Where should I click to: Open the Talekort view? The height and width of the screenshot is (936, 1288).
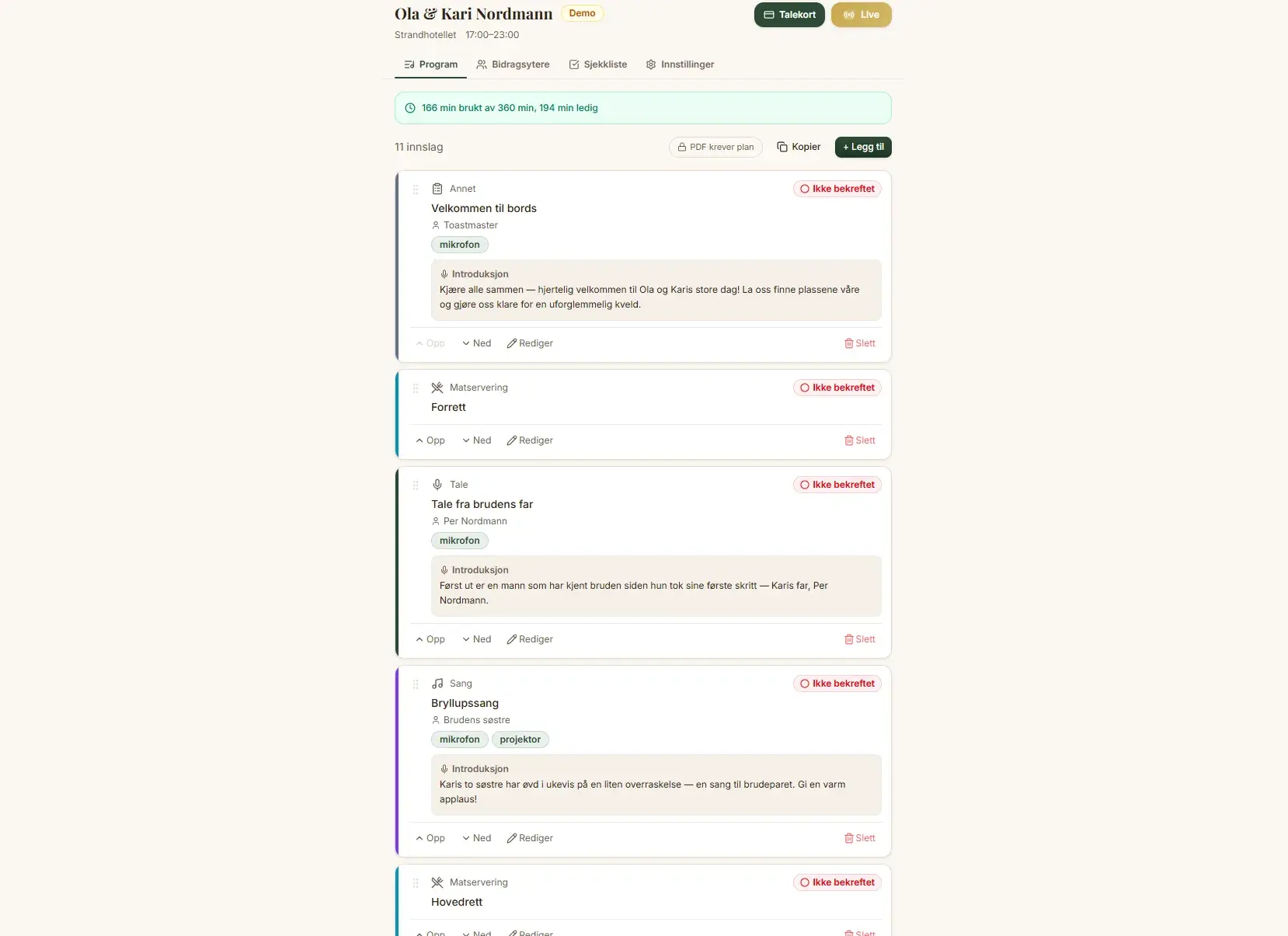[x=789, y=15]
